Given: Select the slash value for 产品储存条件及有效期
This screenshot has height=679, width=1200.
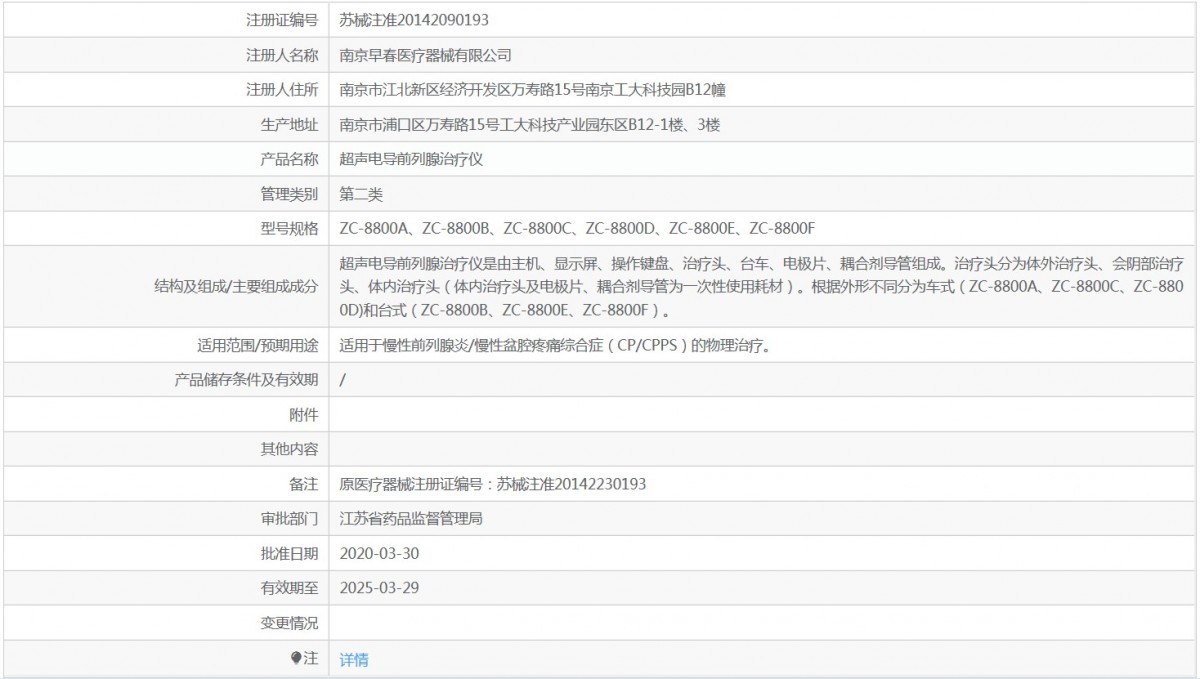Looking at the screenshot, I should 343,380.
